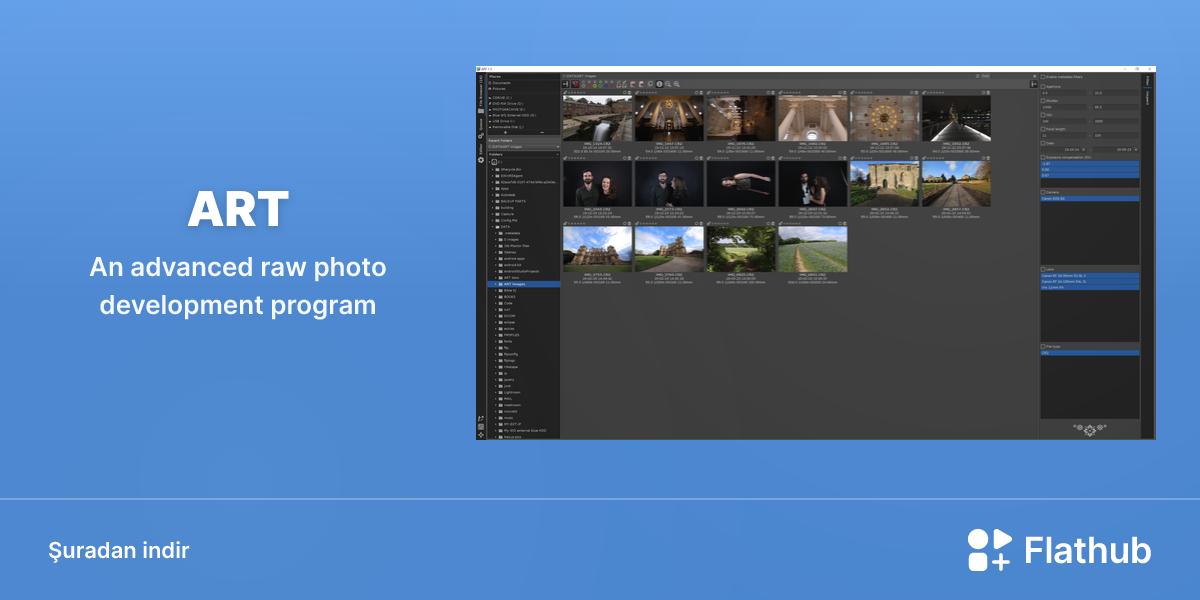Screen dimensions: 1200x600
Task: Tick the ISO filter checkbox
Action: tap(1043, 115)
